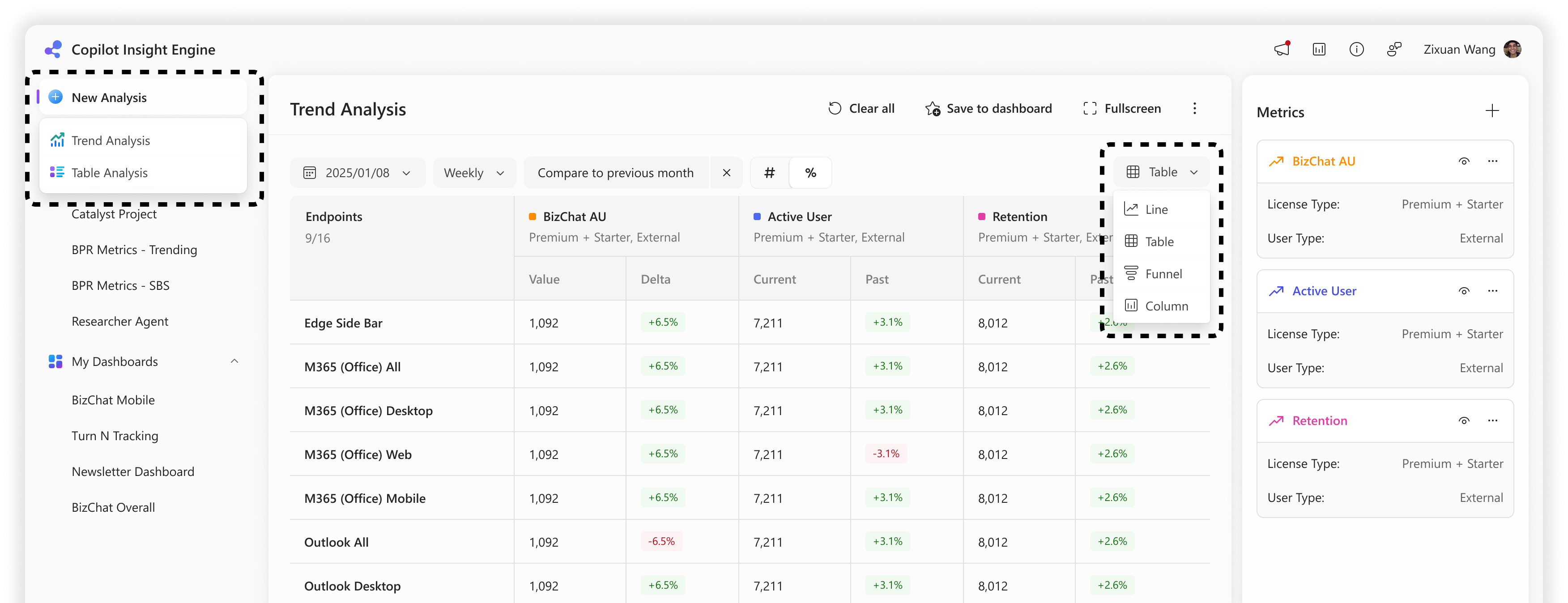Choose Column chart view option
The width and height of the screenshot is (1568, 603).
tap(1166, 306)
